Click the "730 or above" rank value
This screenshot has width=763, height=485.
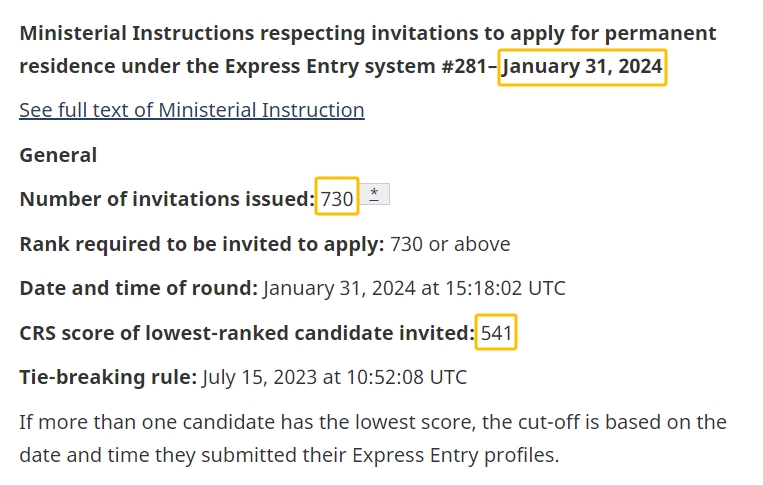tap(450, 244)
